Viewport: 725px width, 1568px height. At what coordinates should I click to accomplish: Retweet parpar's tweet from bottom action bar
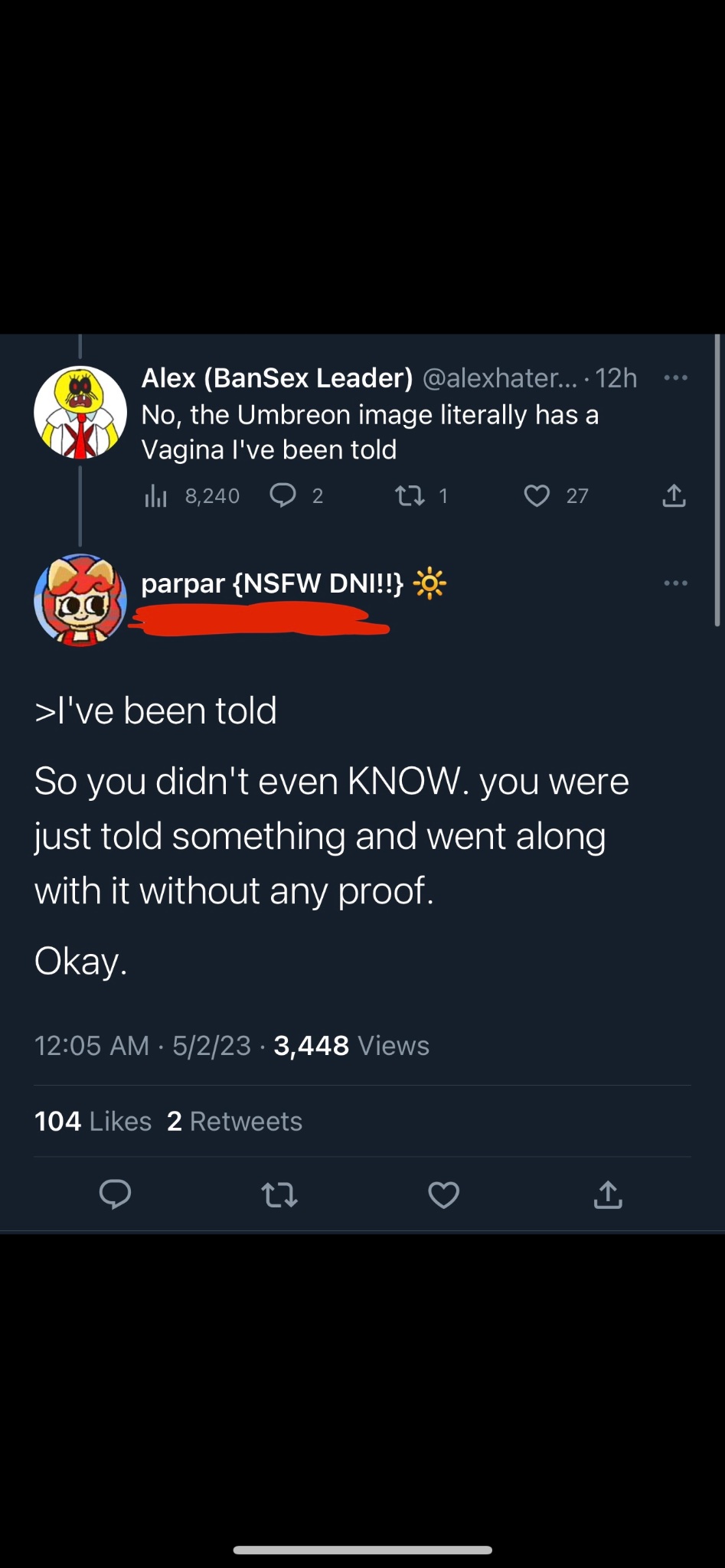(x=279, y=1194)
